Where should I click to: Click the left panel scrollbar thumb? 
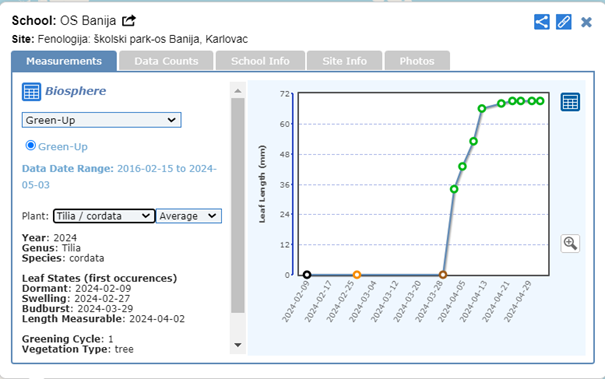[x=238, y=205]
